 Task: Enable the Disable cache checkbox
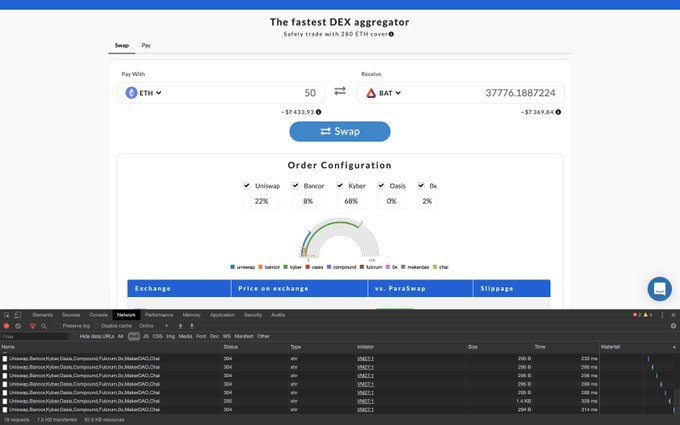[x=96, y=326]
